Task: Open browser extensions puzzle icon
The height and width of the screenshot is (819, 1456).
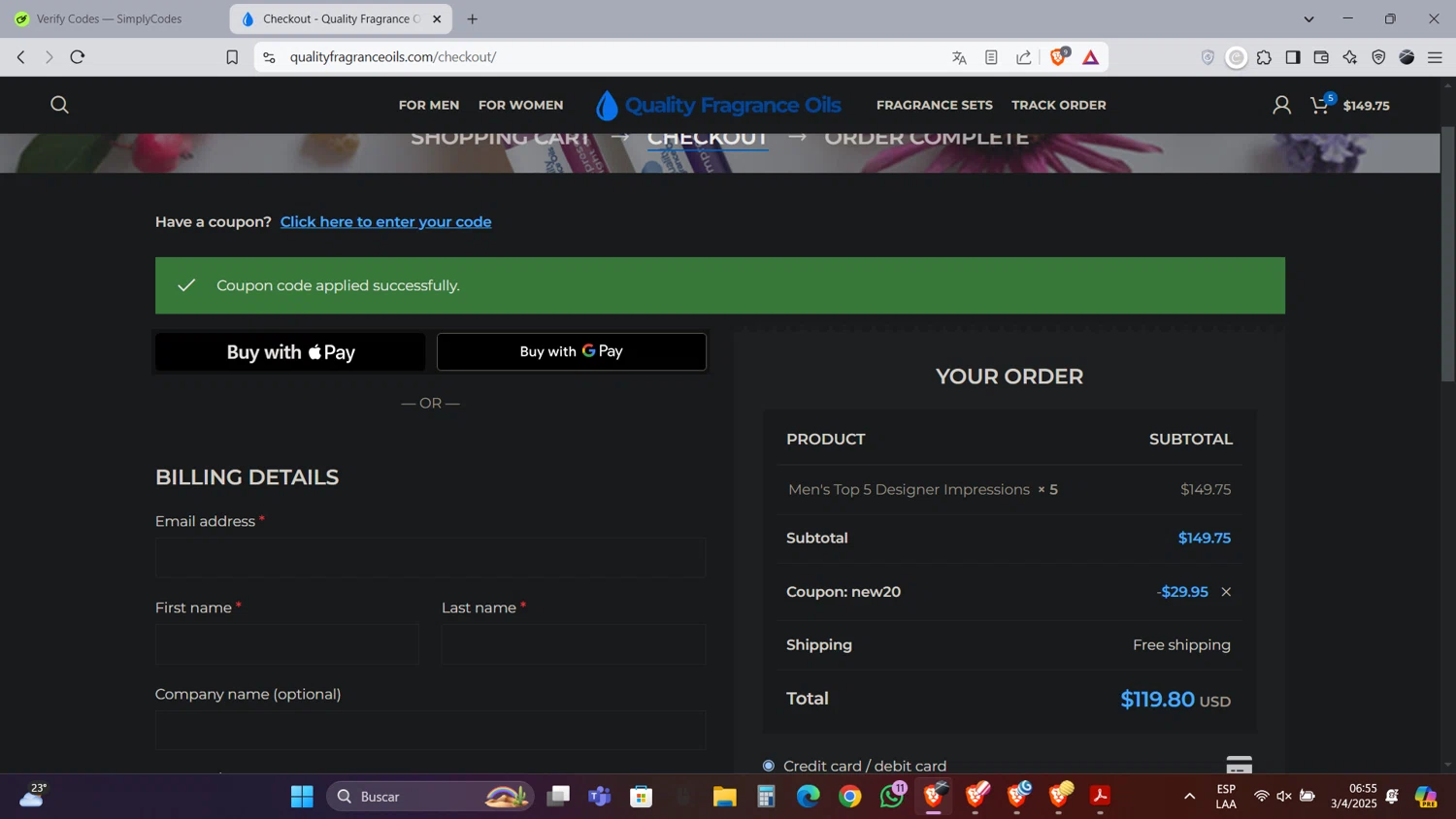Action: click(x=1264, y=57)
